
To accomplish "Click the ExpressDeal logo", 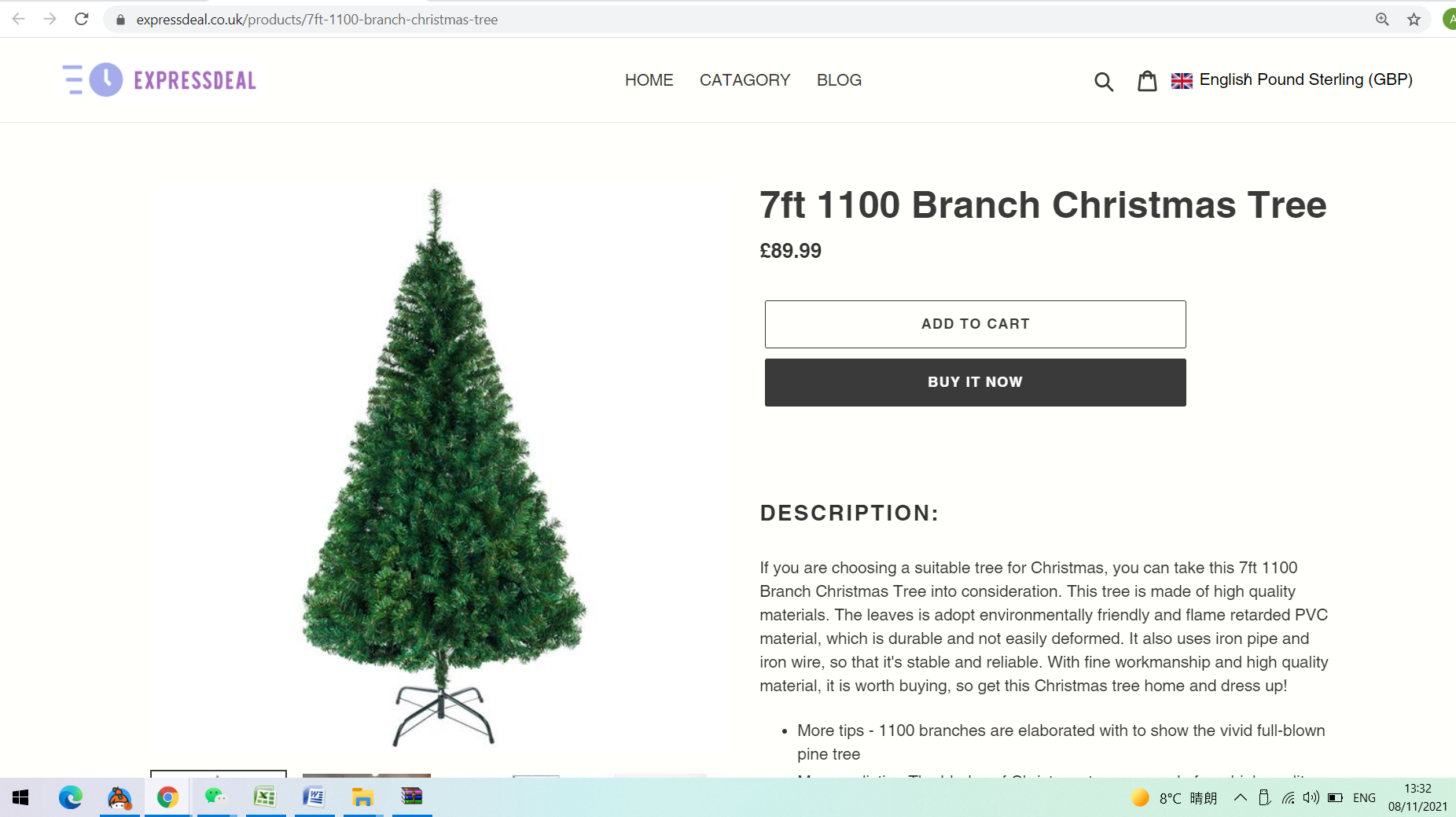I will coord(160,79).
